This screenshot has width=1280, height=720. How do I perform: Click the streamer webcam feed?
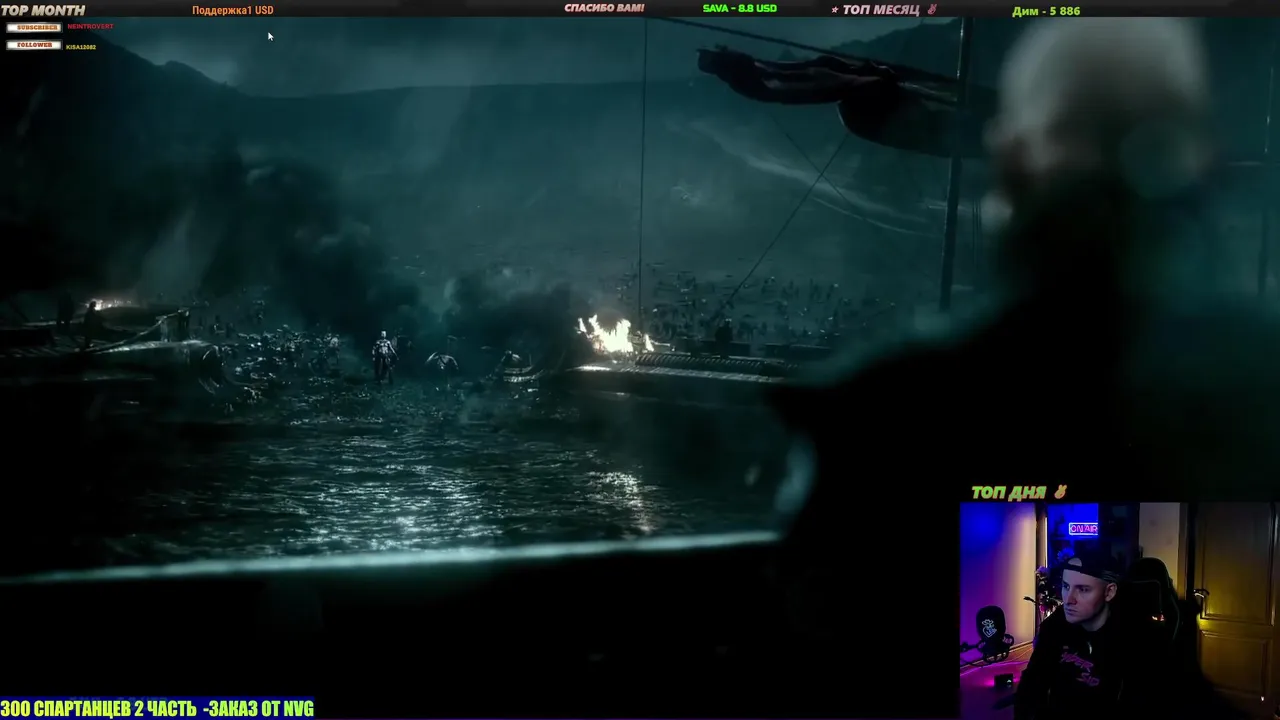[x=1120, y=611]
